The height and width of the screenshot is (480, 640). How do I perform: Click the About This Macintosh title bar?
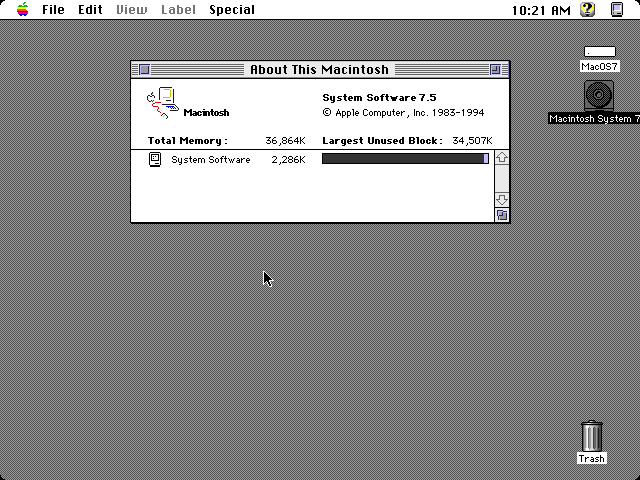coord(320,69)
